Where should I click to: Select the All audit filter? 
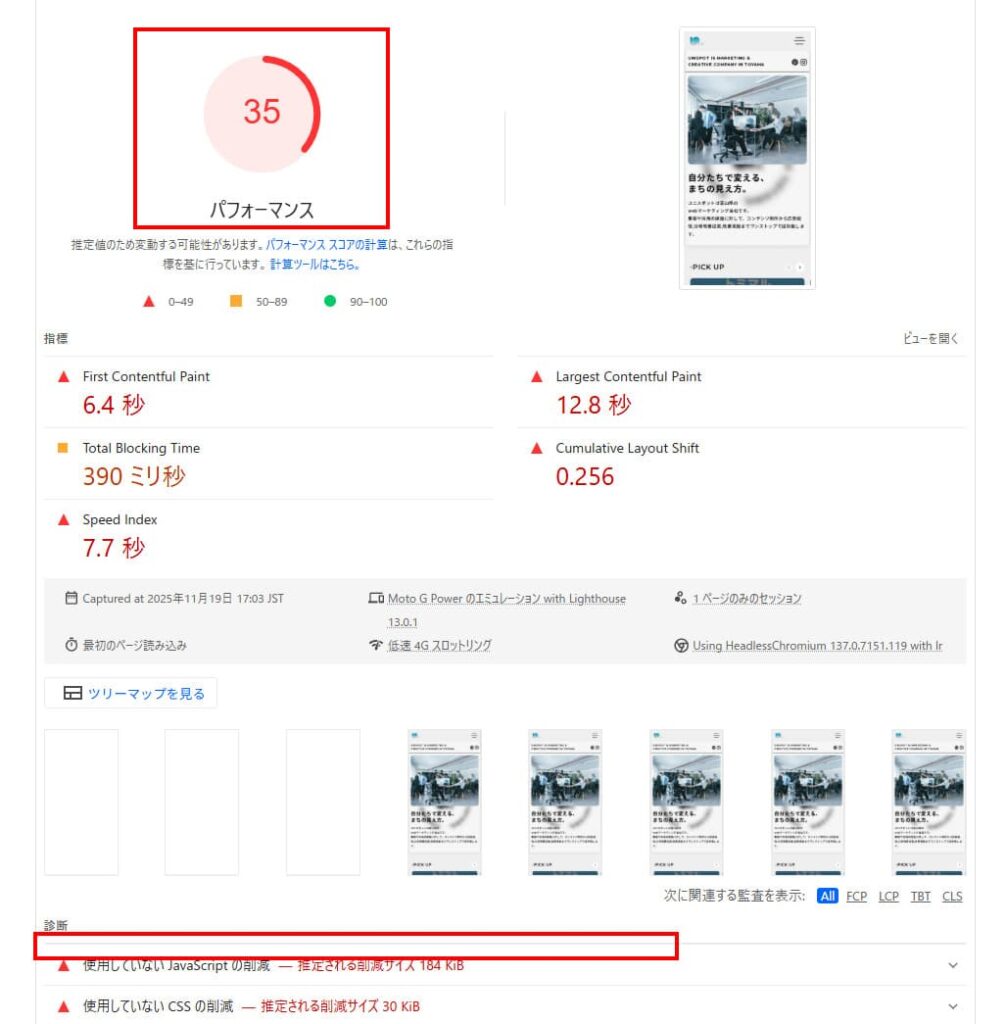[827, 896]
